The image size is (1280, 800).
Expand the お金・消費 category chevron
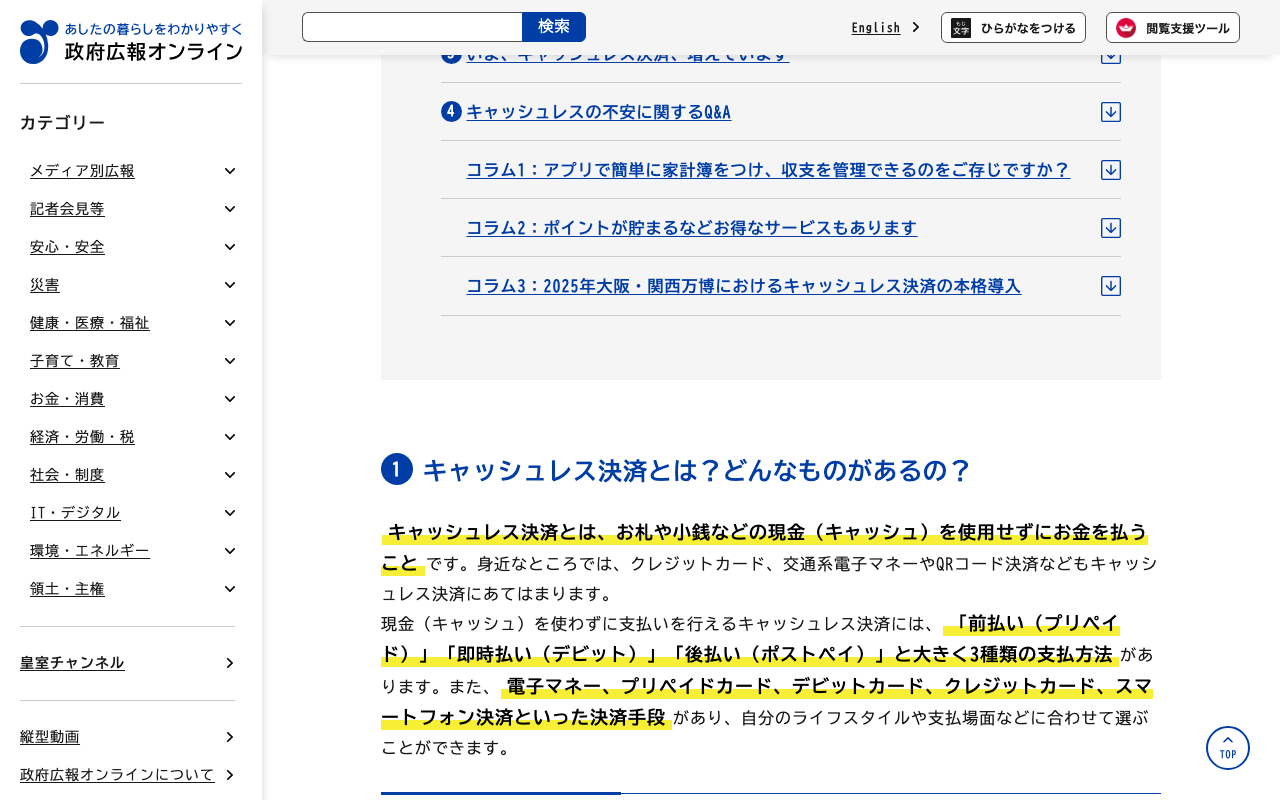230,399
